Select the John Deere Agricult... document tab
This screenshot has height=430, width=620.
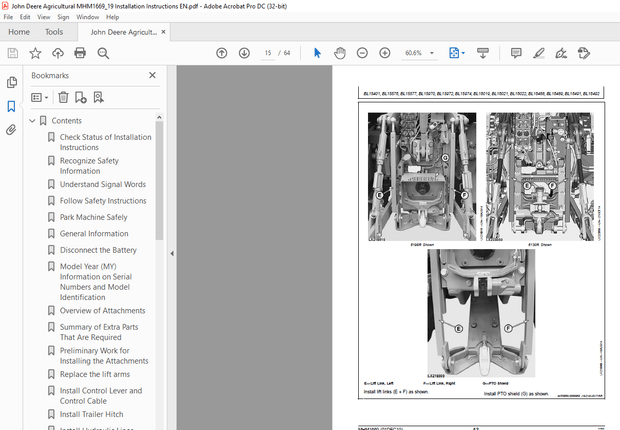click(123, 32)
